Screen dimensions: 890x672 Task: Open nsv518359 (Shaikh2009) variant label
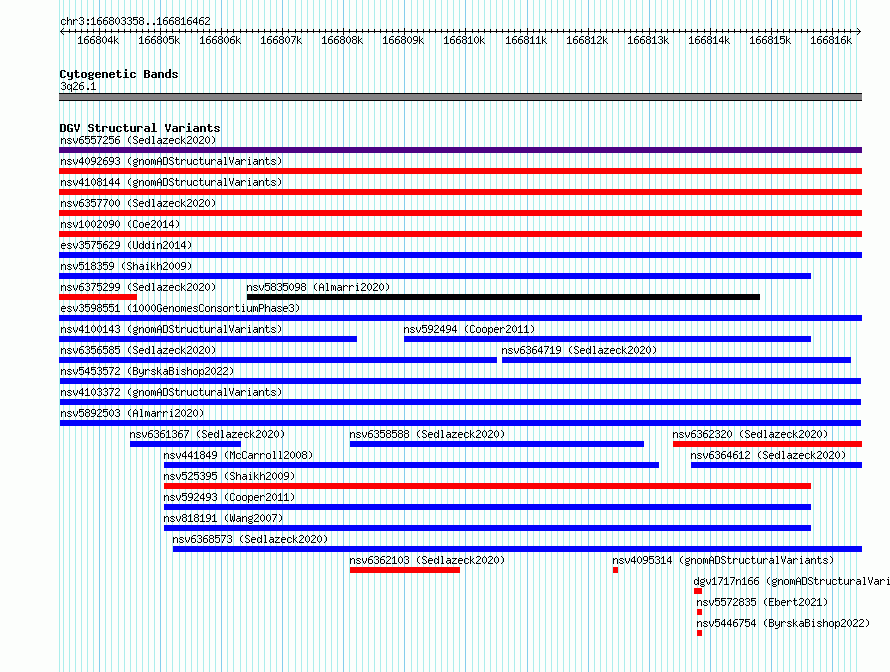pyautogui.click(x=126, y=266)
